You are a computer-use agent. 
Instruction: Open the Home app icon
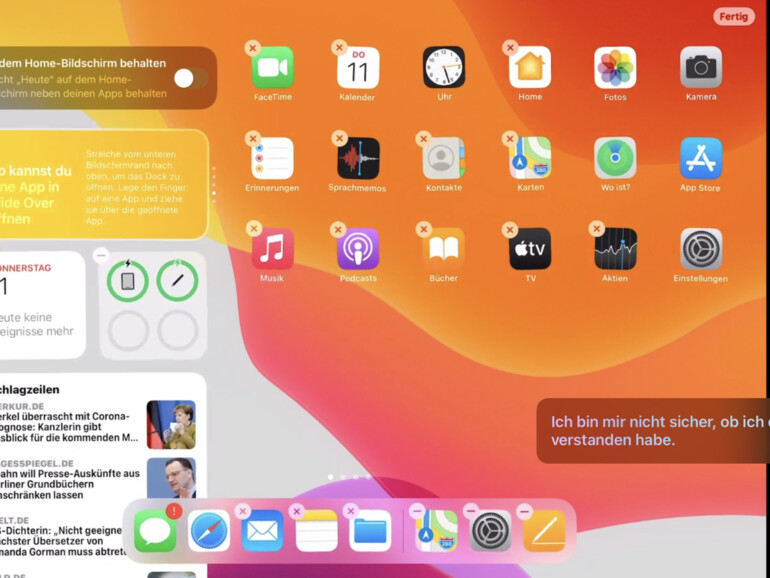tap(530, 67)
